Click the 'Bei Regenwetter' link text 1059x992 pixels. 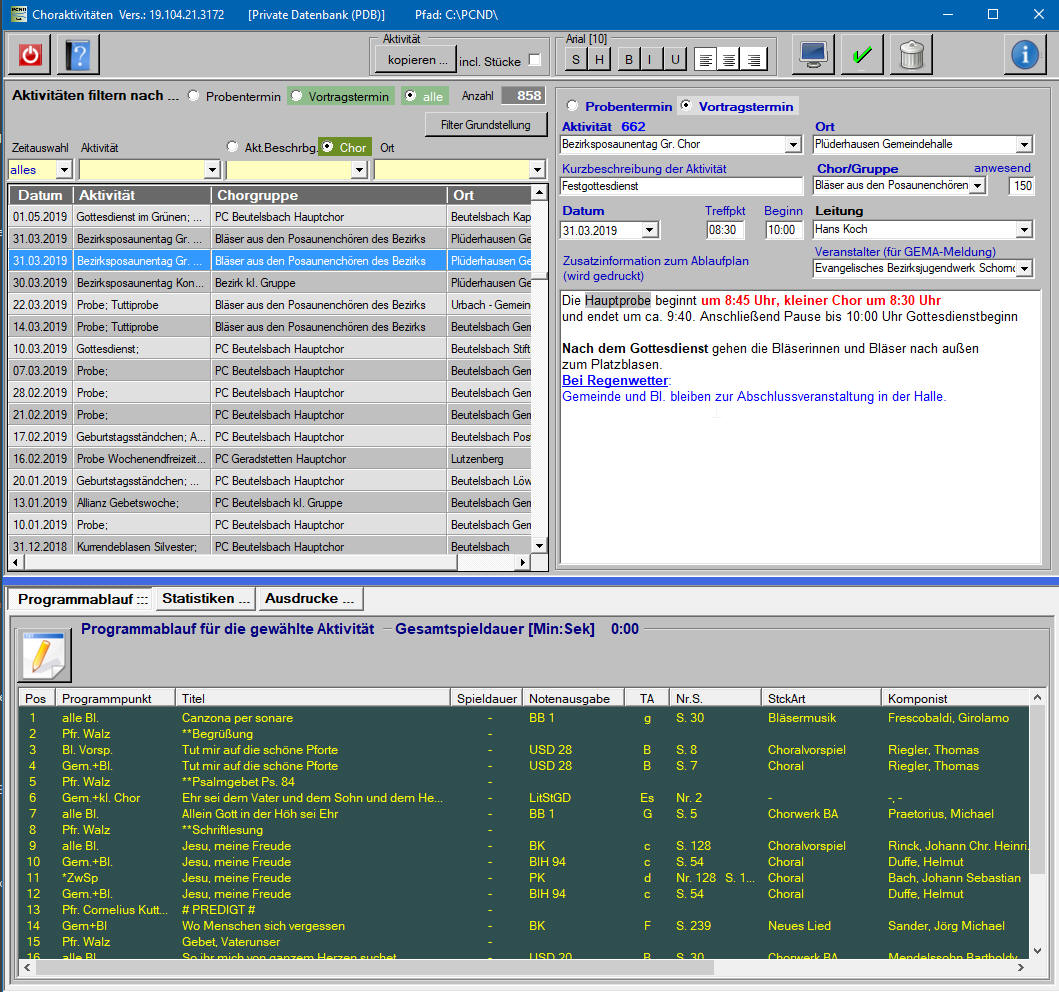pos(615,380)
